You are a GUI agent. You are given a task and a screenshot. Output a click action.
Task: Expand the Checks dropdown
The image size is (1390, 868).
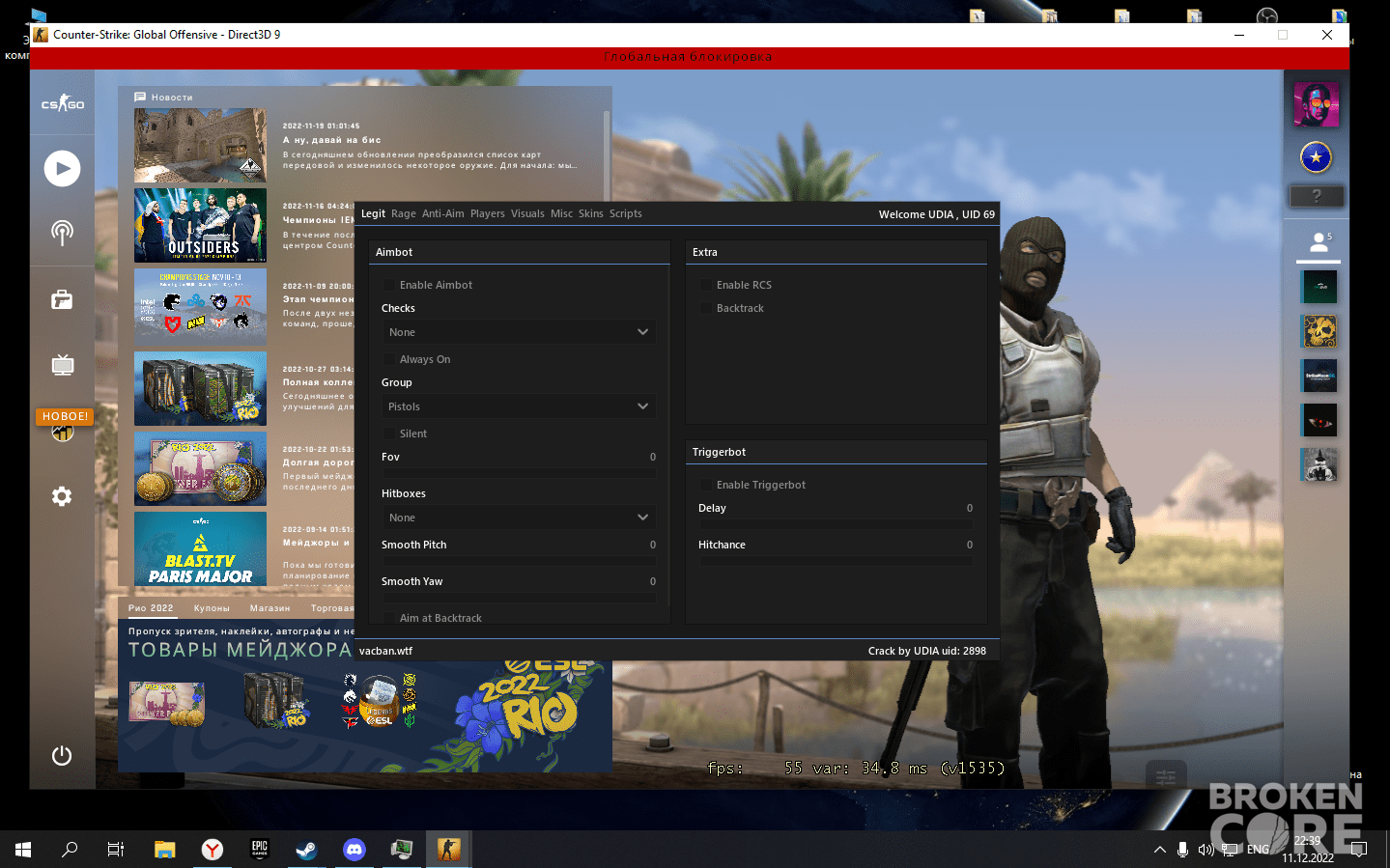pos(519,332)
